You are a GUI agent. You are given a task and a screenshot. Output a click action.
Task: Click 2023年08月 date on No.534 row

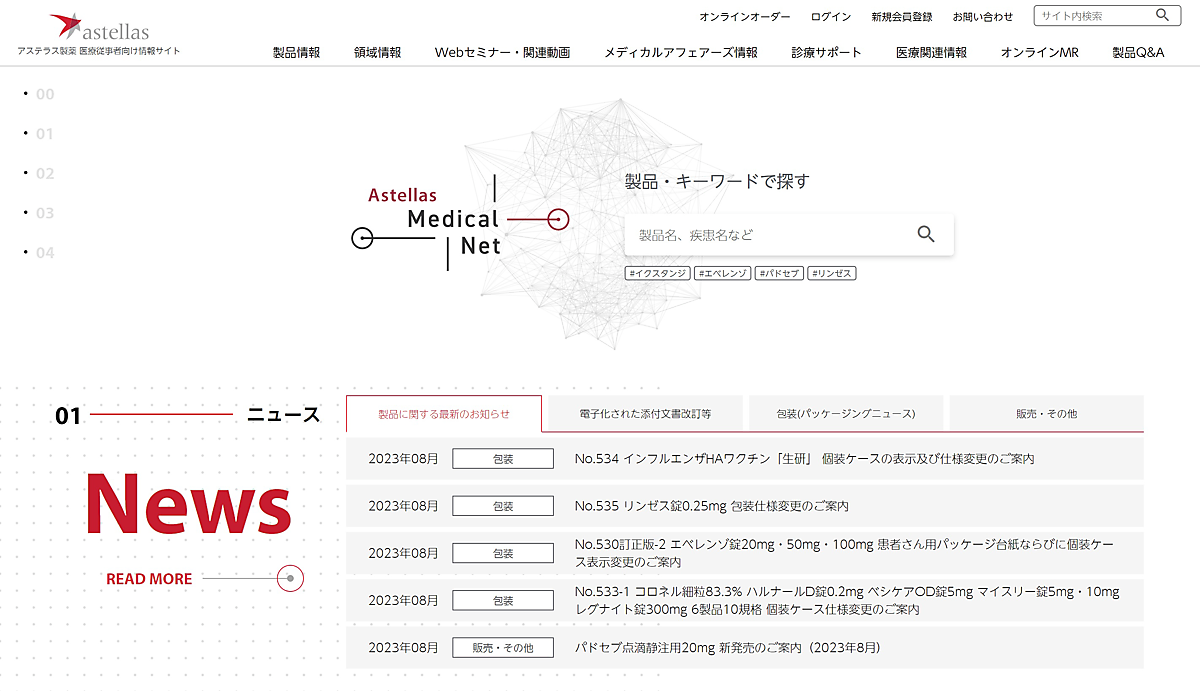coord(403,459)
